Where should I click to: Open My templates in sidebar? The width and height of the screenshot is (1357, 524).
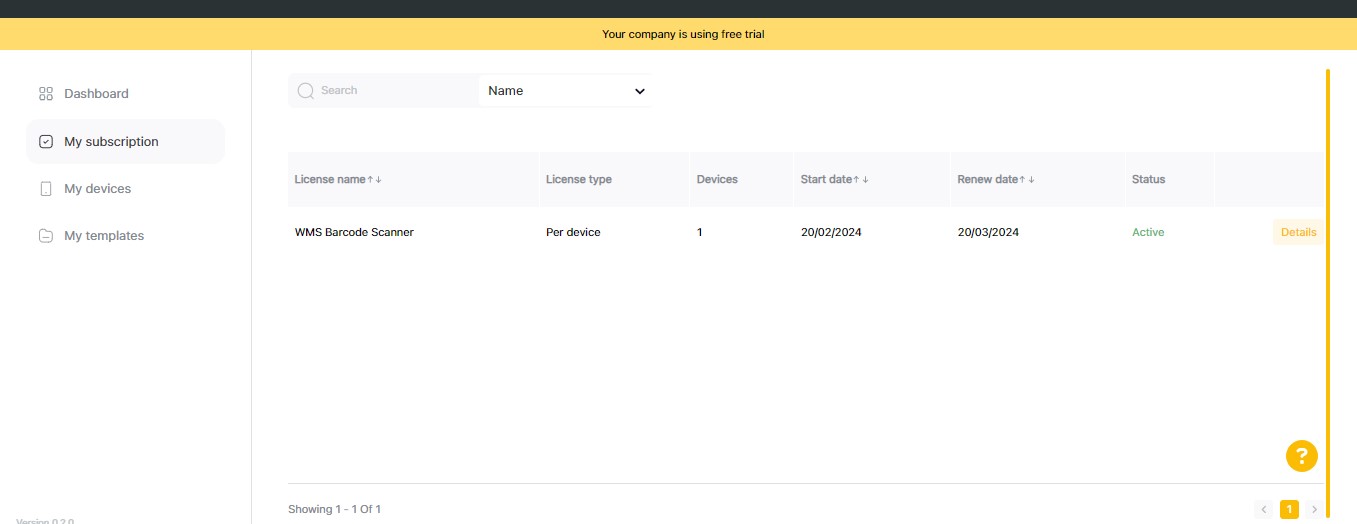[x=104, y=236]
